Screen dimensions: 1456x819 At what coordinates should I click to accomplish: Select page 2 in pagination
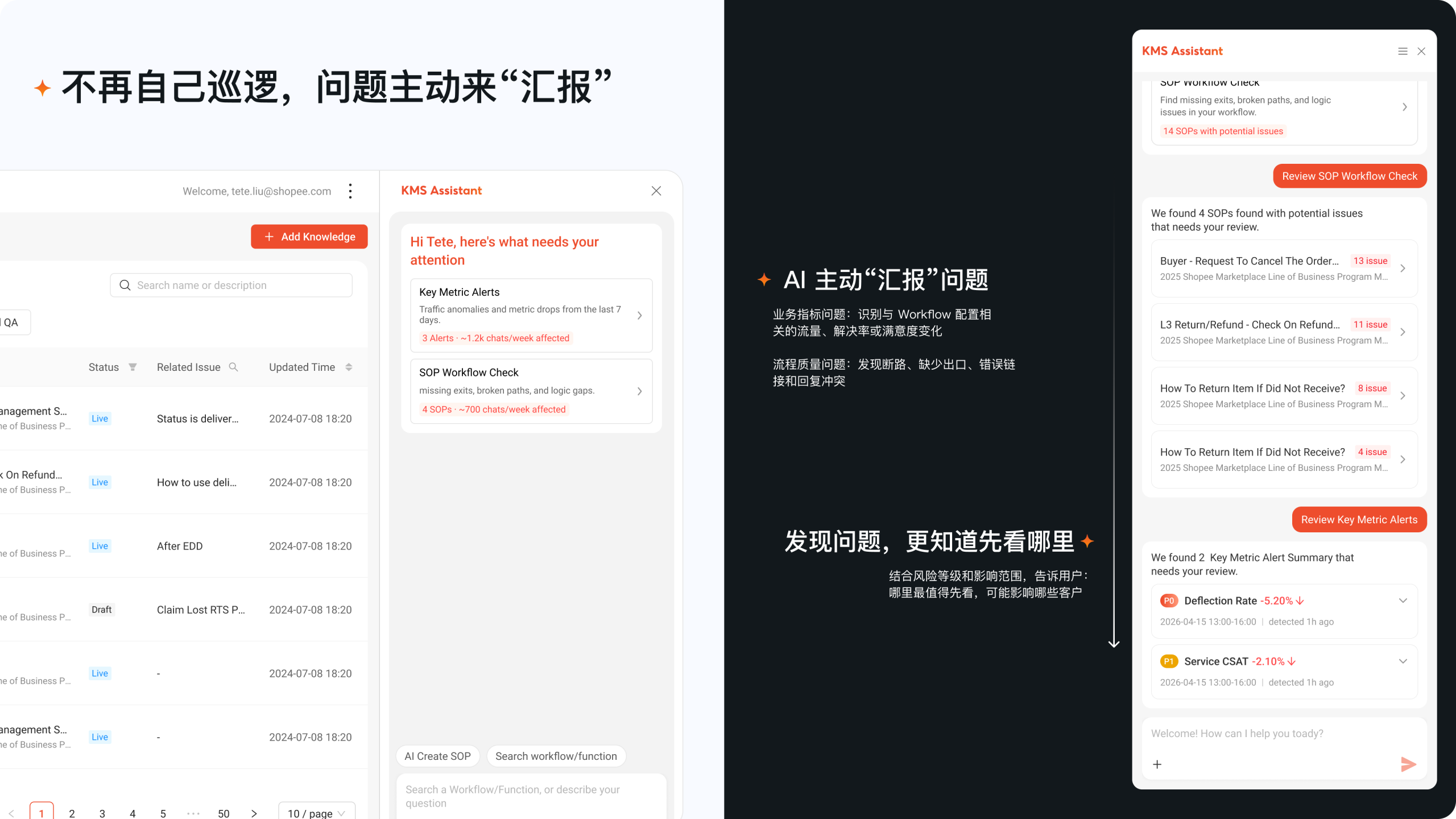coord(72,813)
